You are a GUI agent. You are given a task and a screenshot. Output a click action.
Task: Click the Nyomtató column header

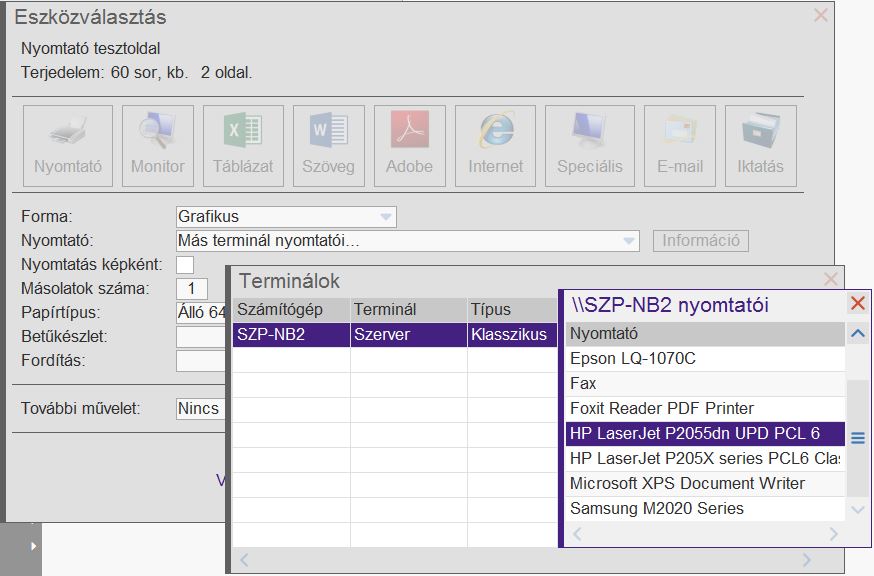point(705,333)
